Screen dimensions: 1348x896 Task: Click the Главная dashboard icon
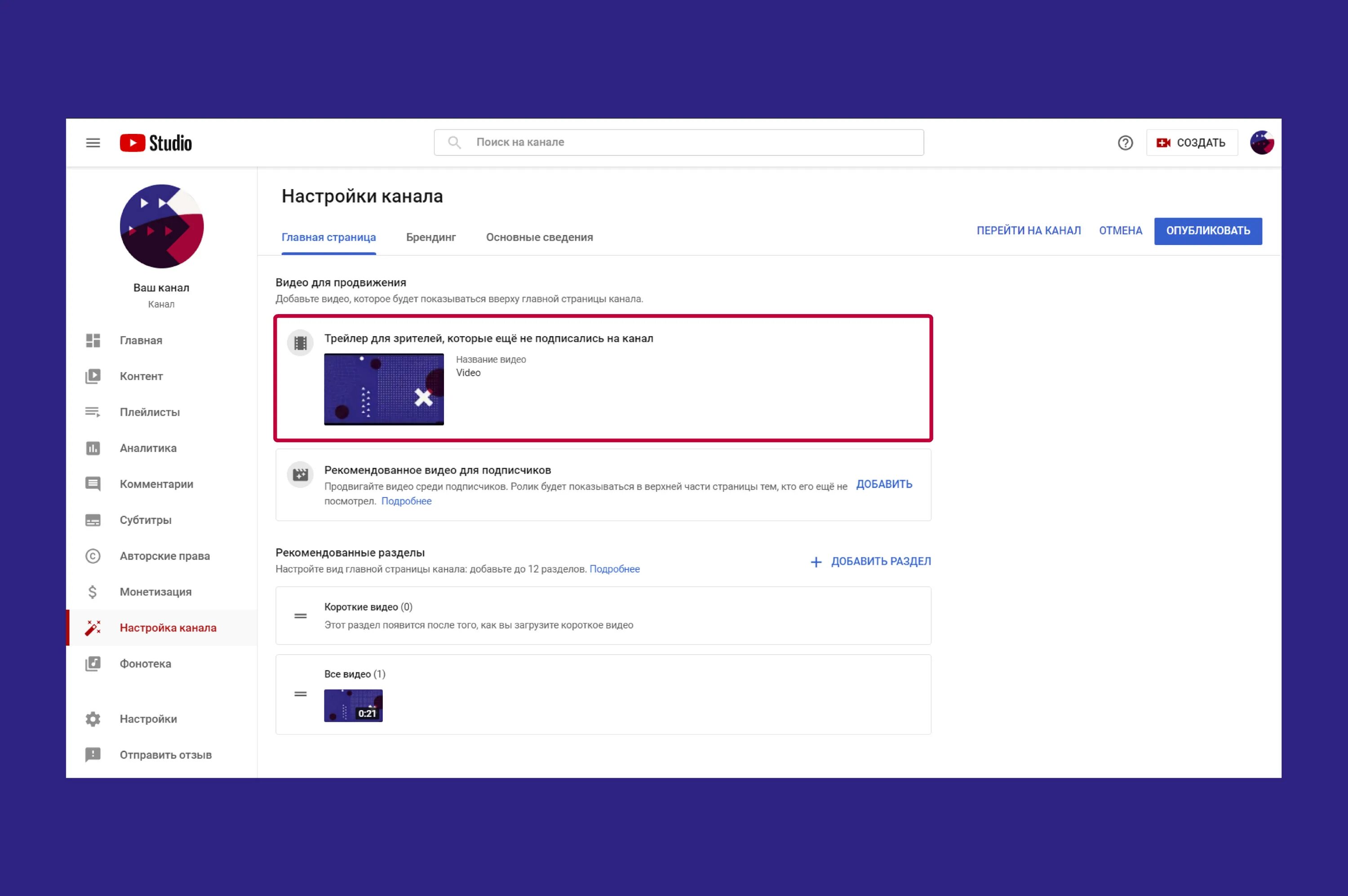(x=93, y=341)
